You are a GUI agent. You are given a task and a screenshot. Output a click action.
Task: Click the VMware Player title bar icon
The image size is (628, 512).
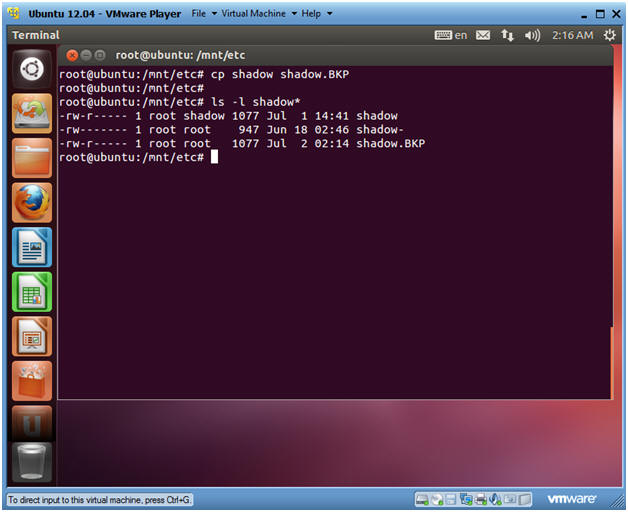point(14,13)
